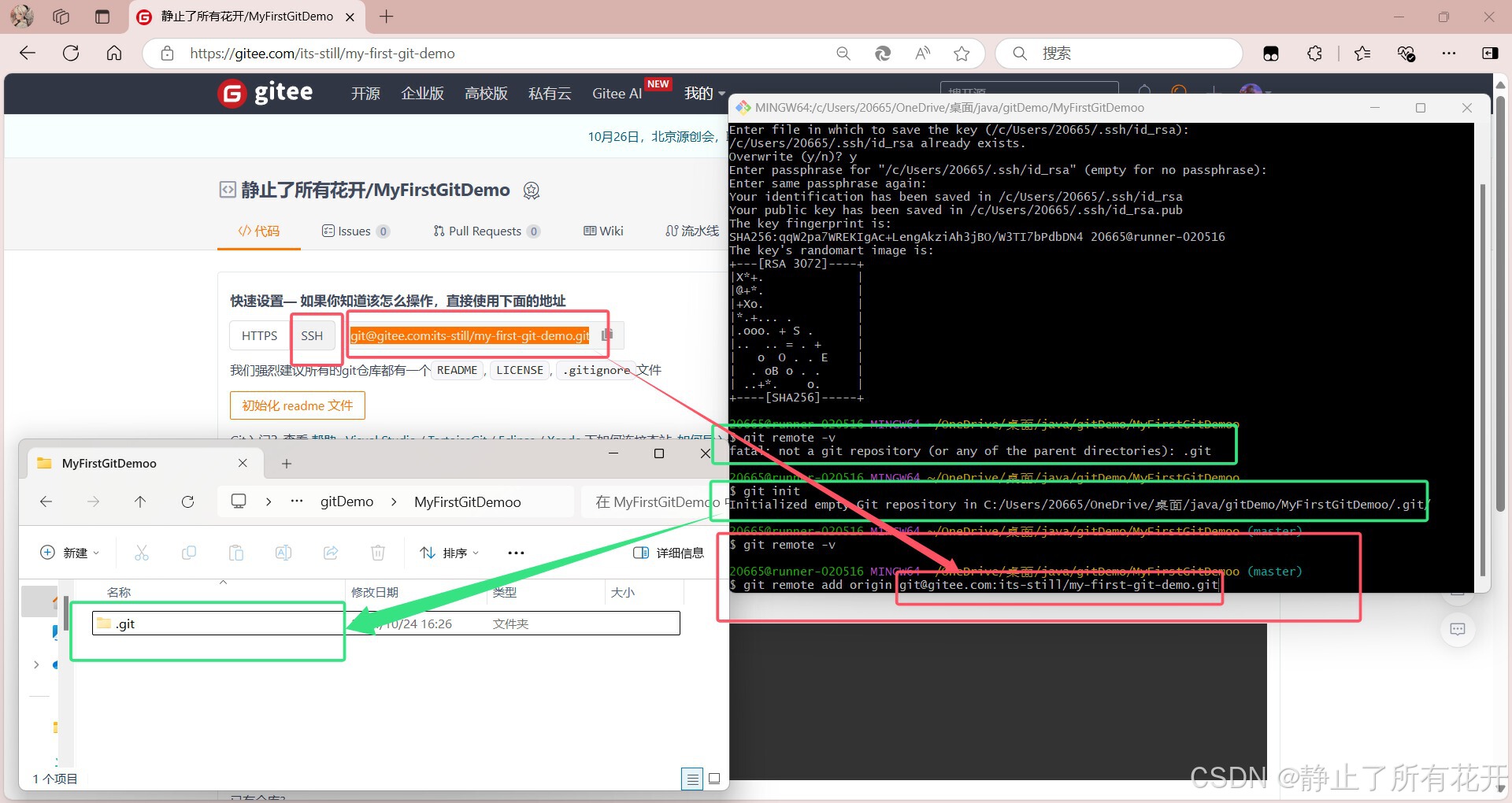This screenshot has width=1512, height=803.
Task: Click the repository badge icon beside MyFirstGitDemo title
Action: click(532, 191)
